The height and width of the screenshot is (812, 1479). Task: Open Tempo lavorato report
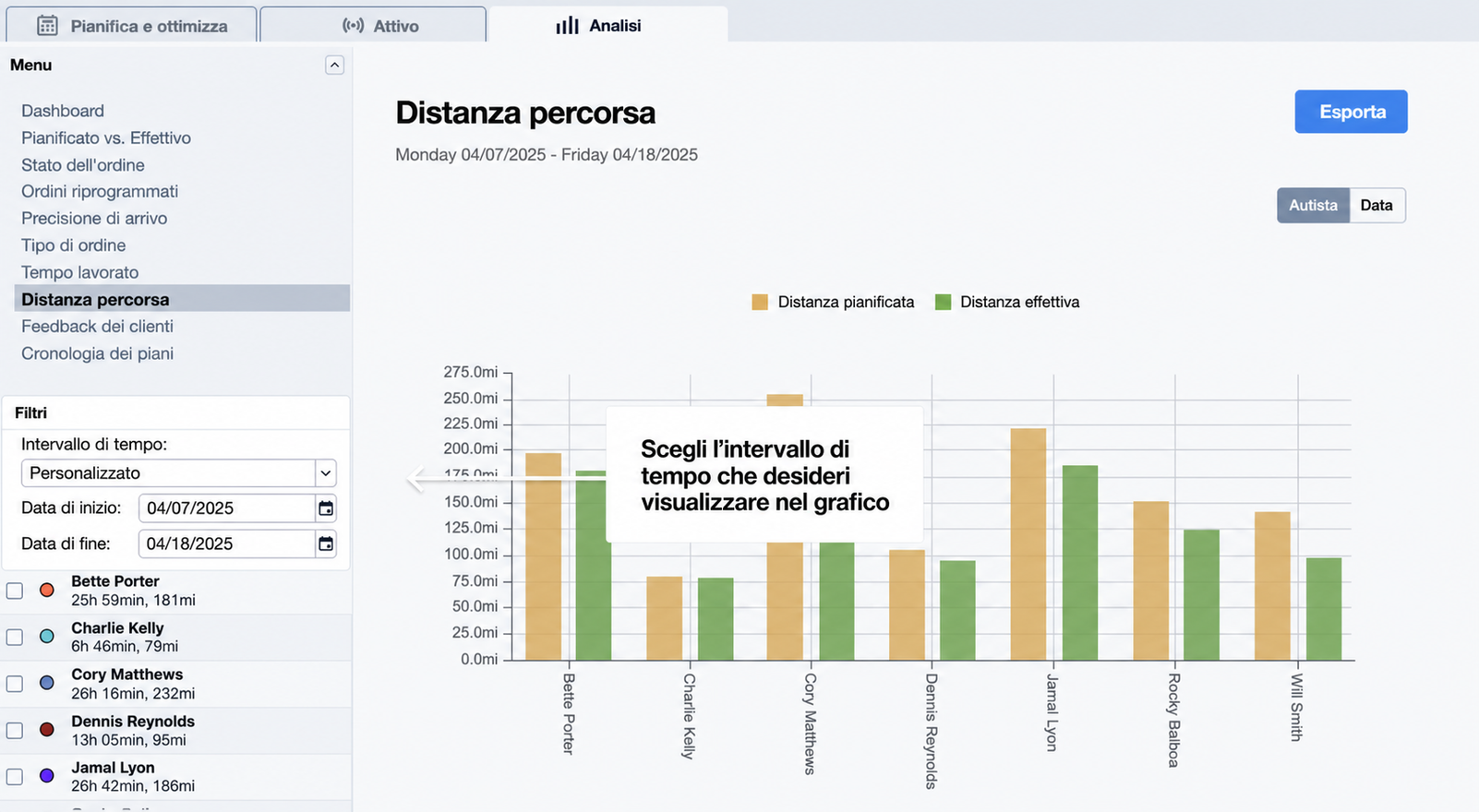click(80, 272)
